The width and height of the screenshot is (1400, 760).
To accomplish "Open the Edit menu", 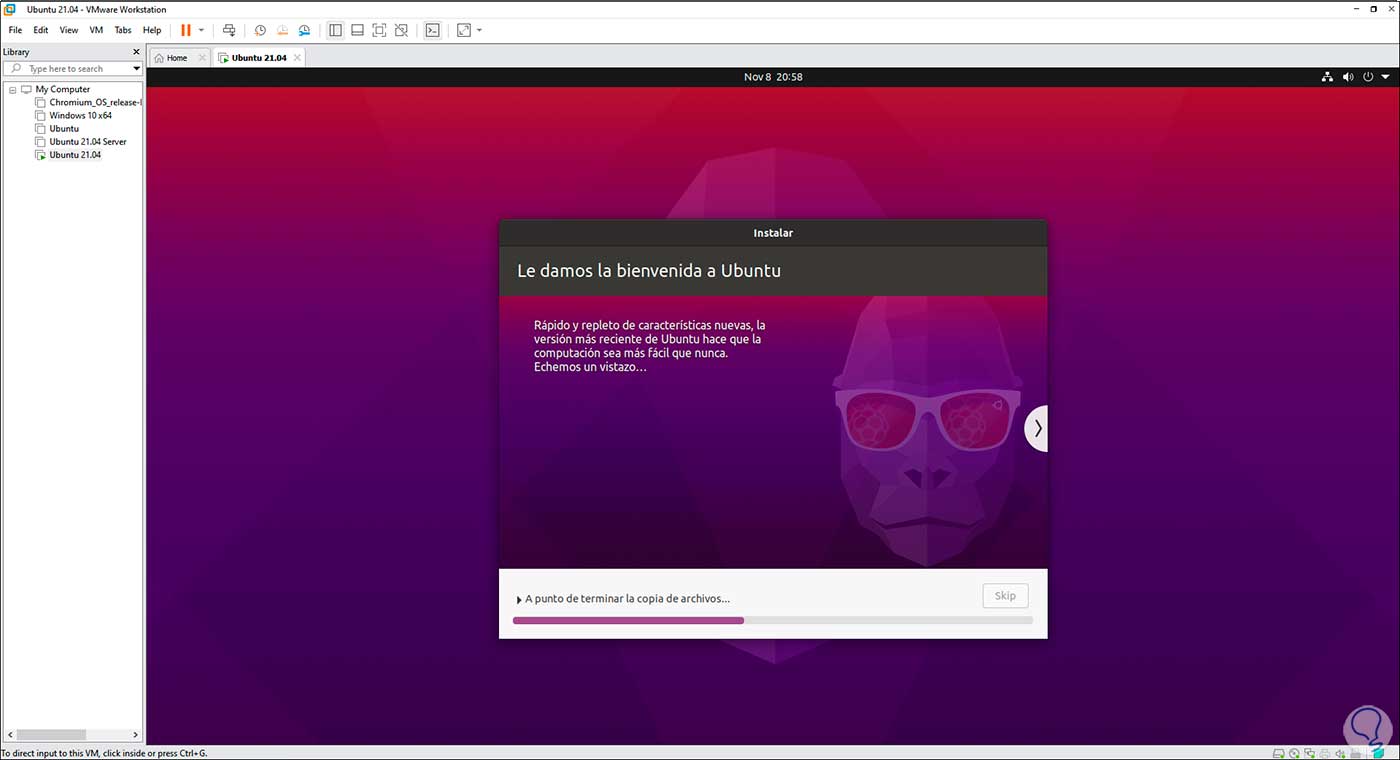I will (x=41, y=30).
